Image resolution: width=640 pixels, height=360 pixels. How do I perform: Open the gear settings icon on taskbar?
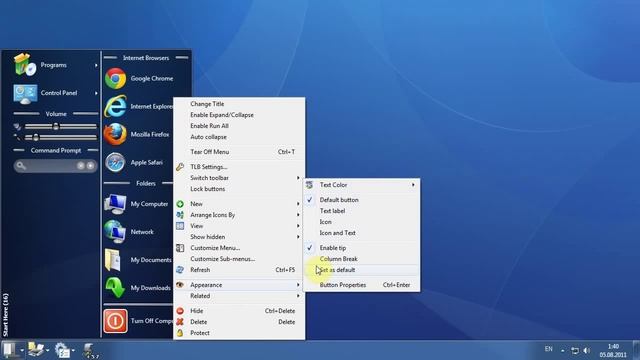point(62,350)
